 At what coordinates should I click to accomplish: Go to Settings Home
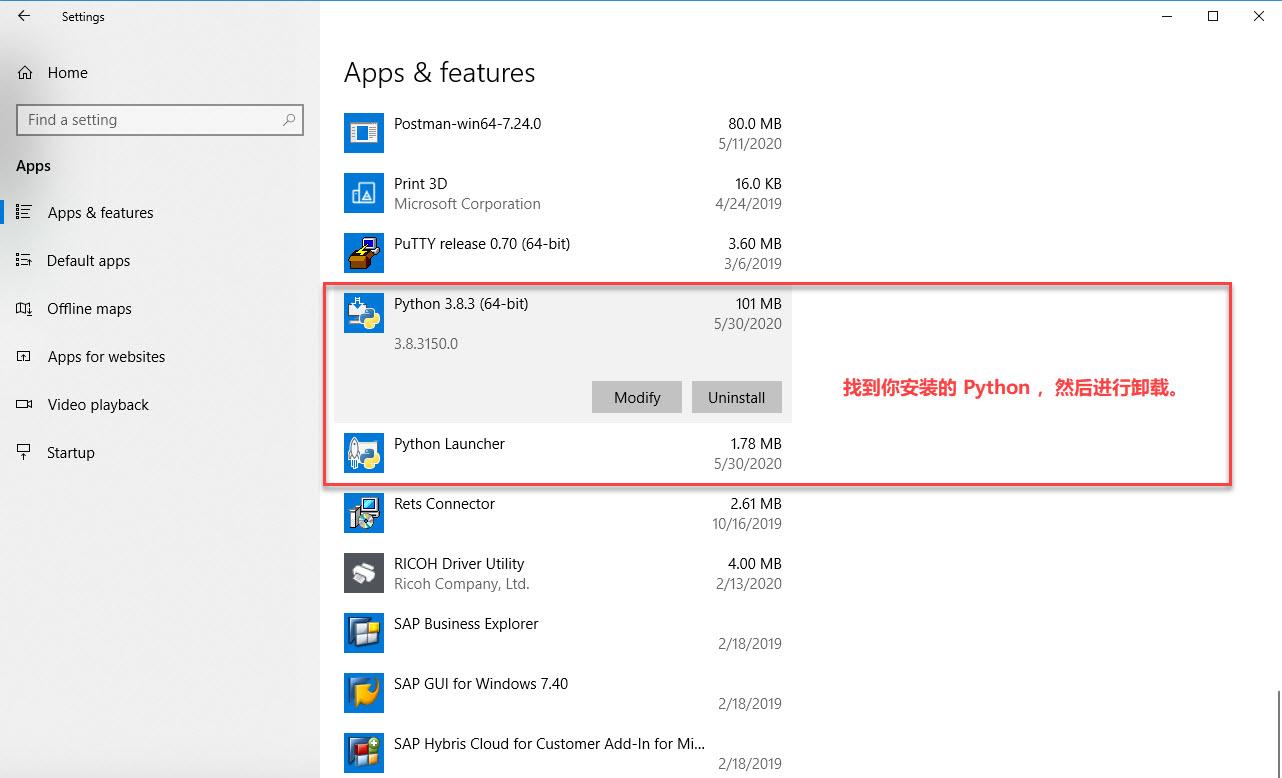click(x=160, y=72)
